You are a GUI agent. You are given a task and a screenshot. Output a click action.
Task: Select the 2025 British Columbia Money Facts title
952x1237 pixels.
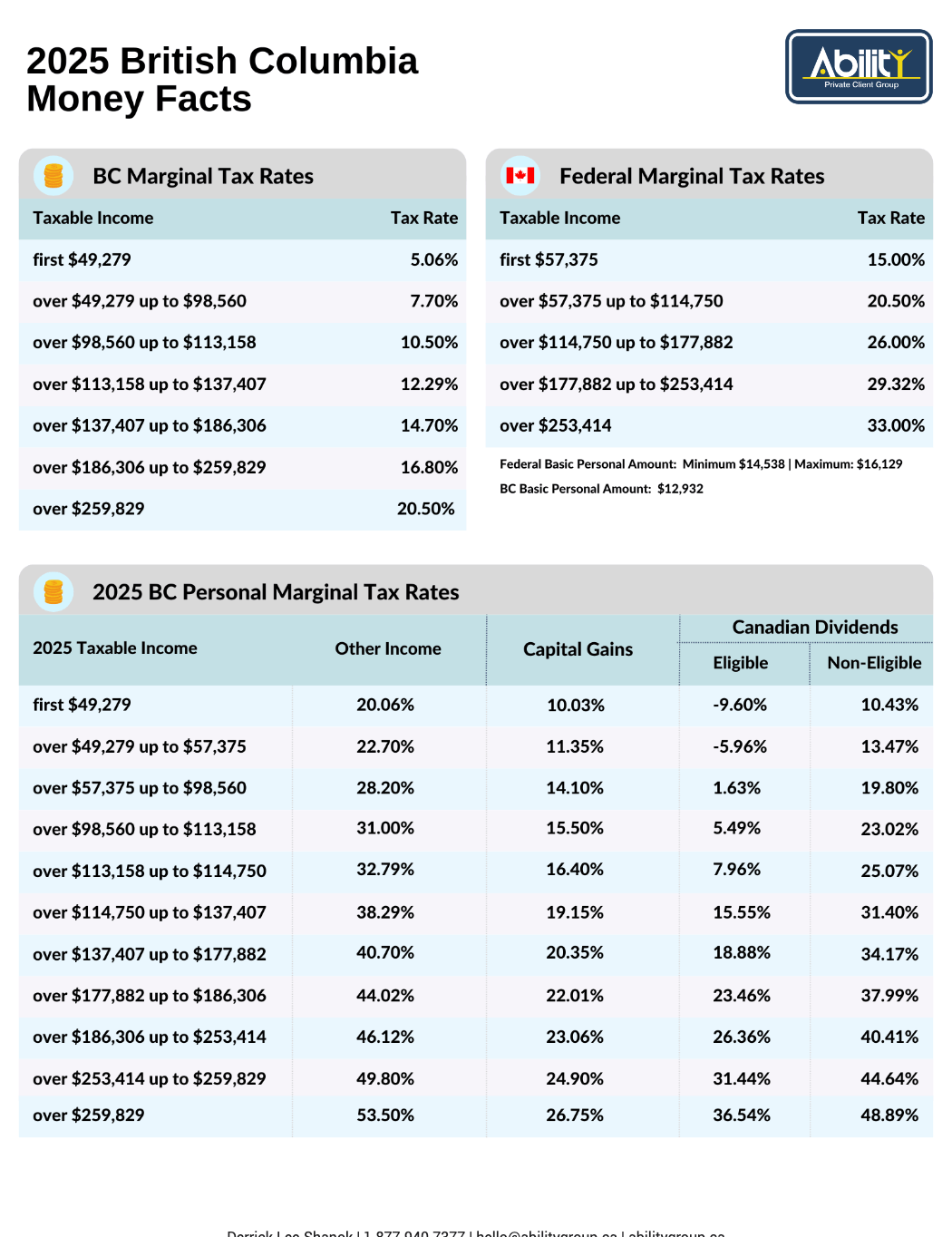(x=222, y=80)
